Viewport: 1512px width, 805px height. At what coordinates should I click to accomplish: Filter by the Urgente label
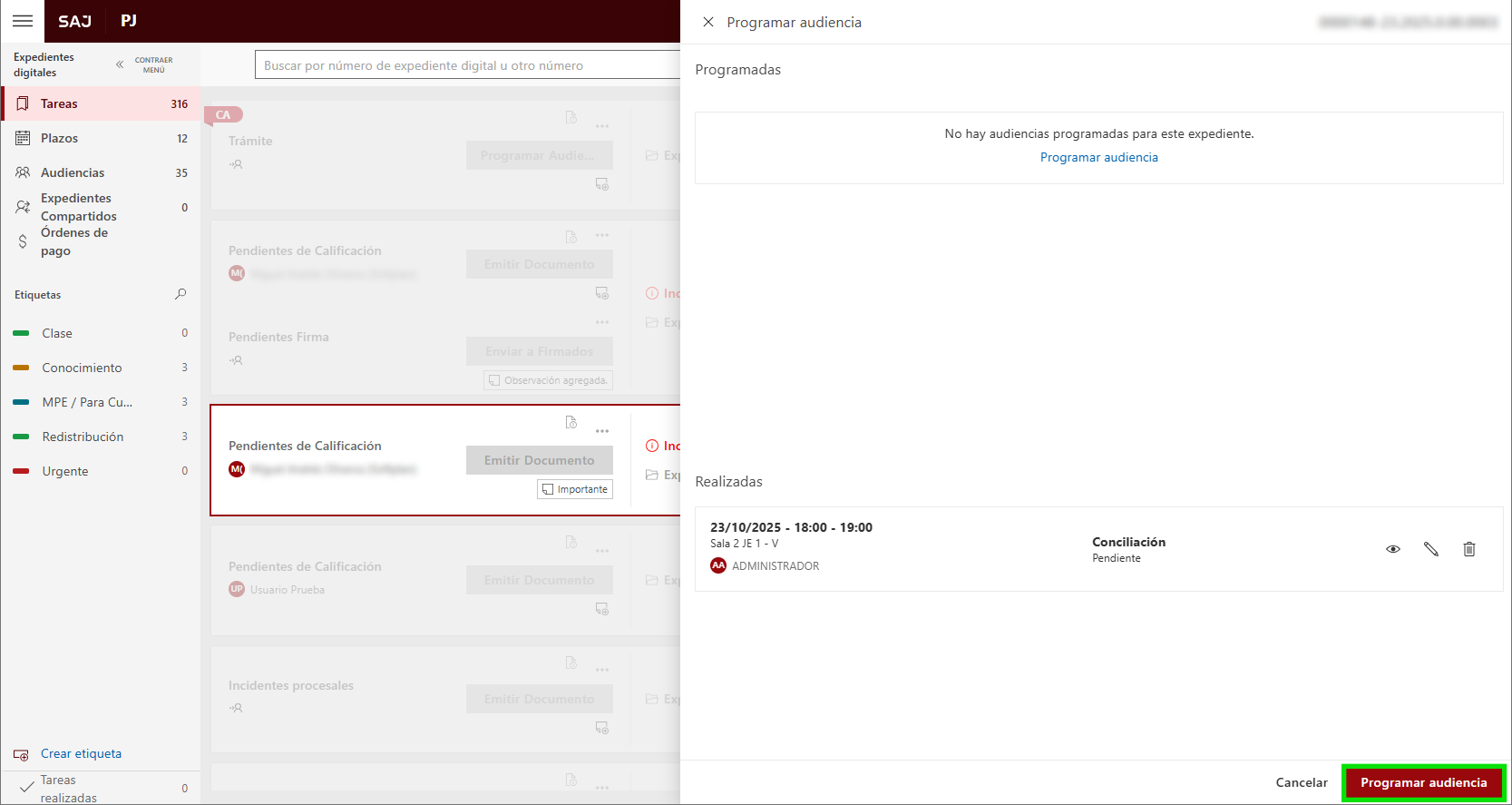pyautogui.click(x=65, y=471)
